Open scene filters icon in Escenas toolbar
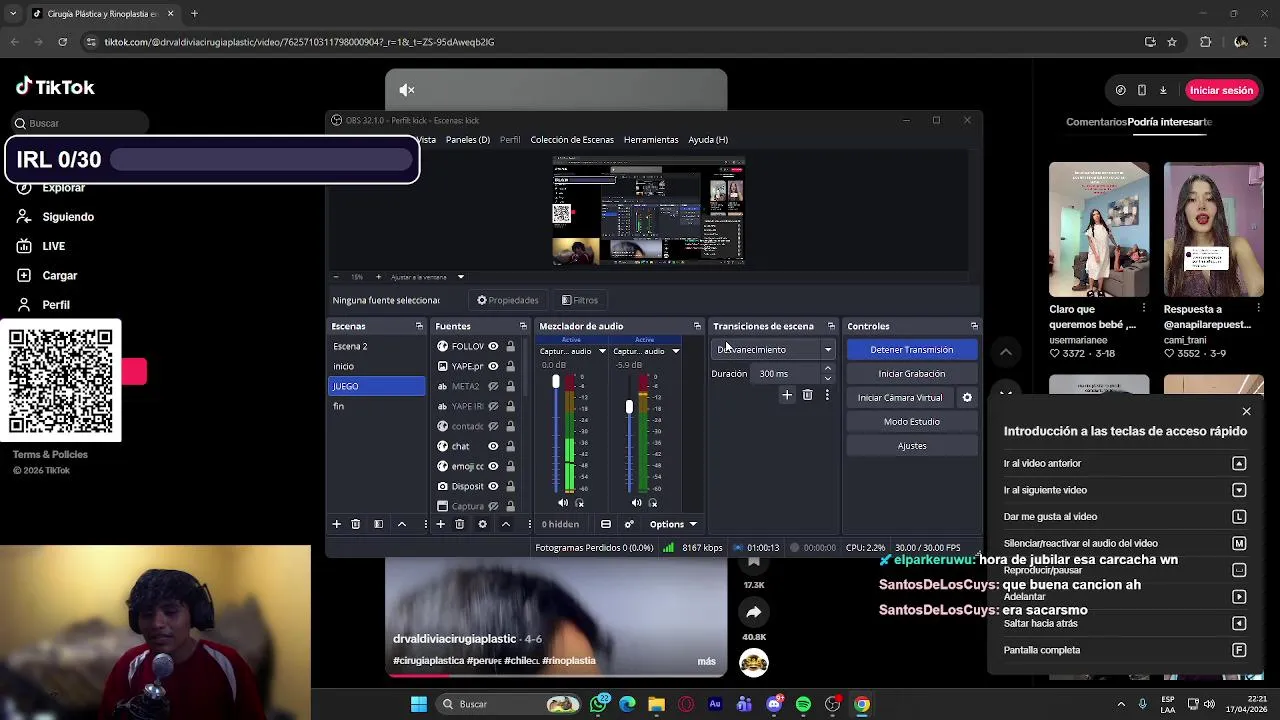This screenshot has height=720, width=1280. pyautogui.click(x=378, y=524)
